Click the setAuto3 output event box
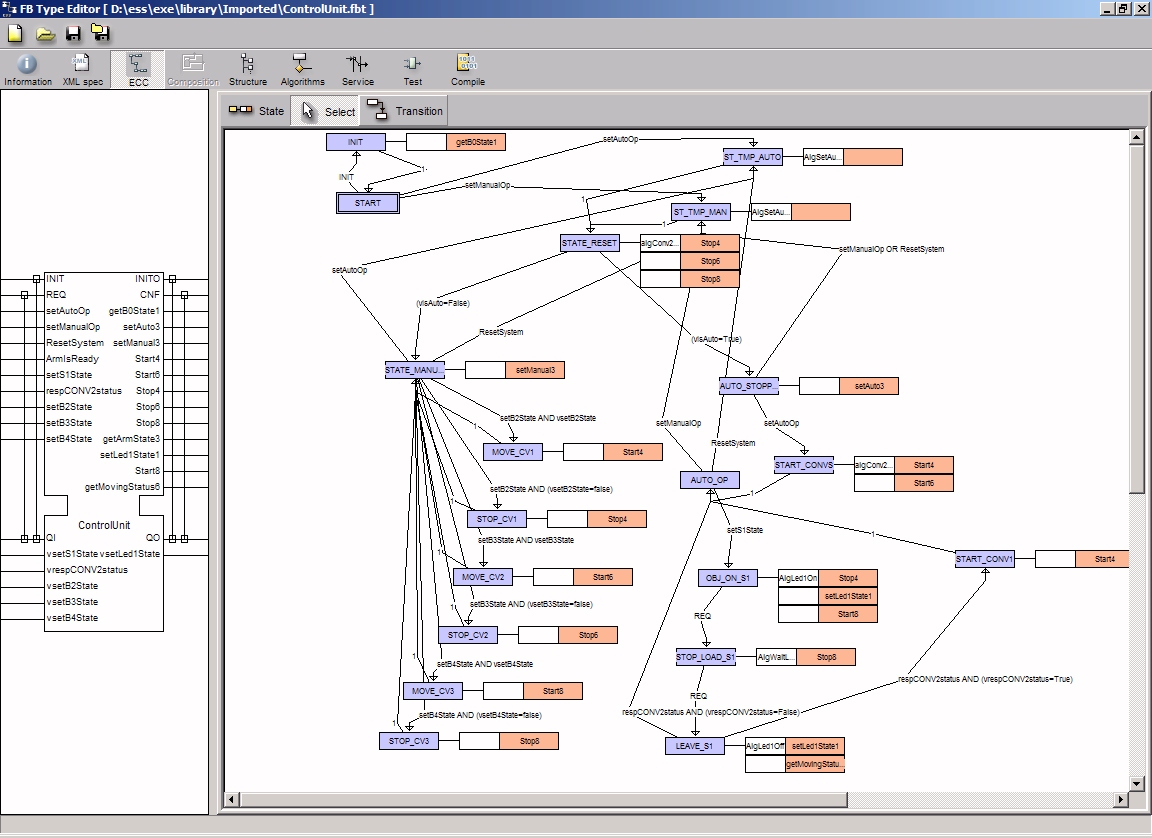 (869, 386)
